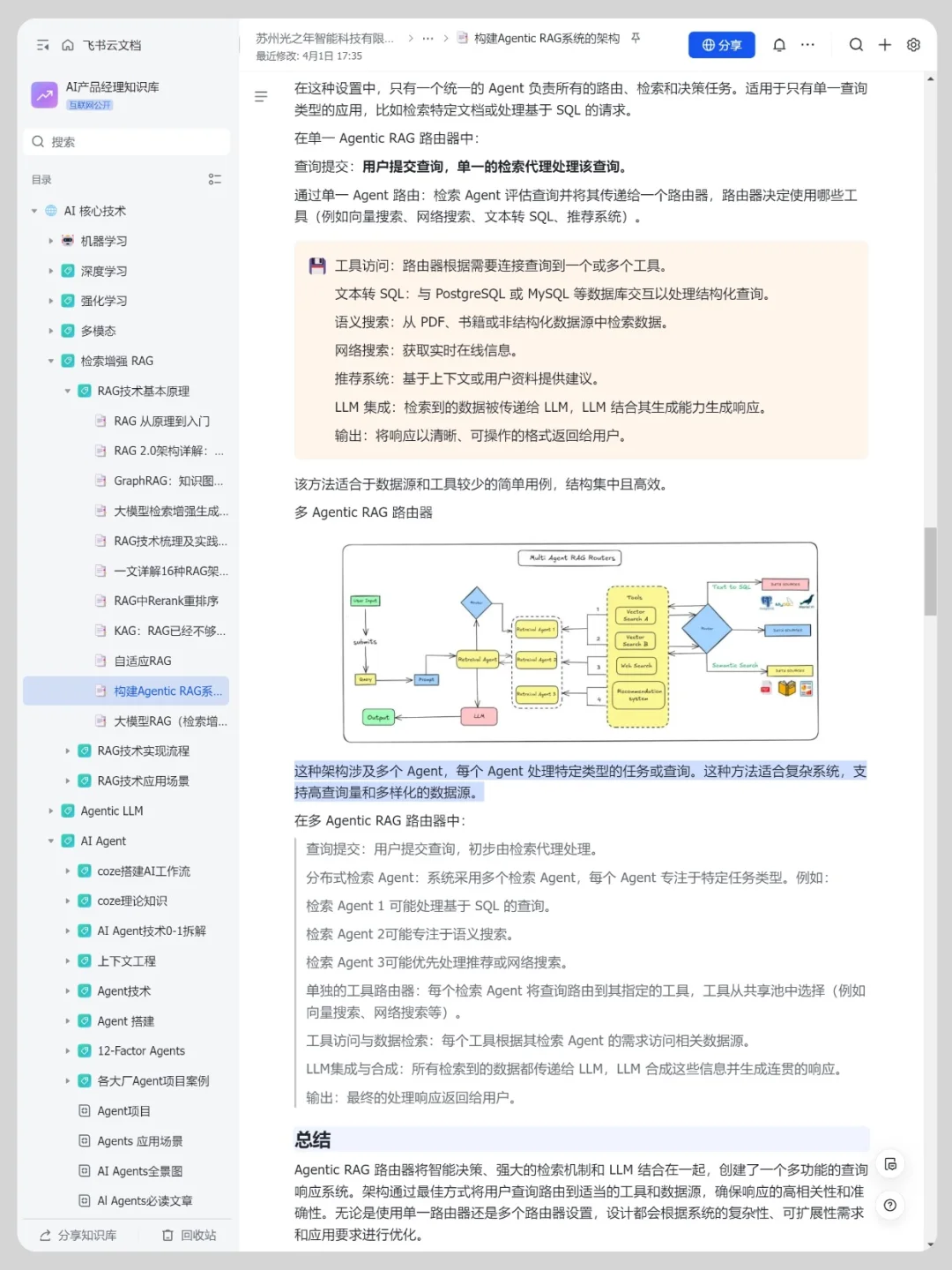The width and height of the screenshot is (952, 1270).
Task: Collapse the 检索增强 RAG tree node
Action: [x=51, y=361]
